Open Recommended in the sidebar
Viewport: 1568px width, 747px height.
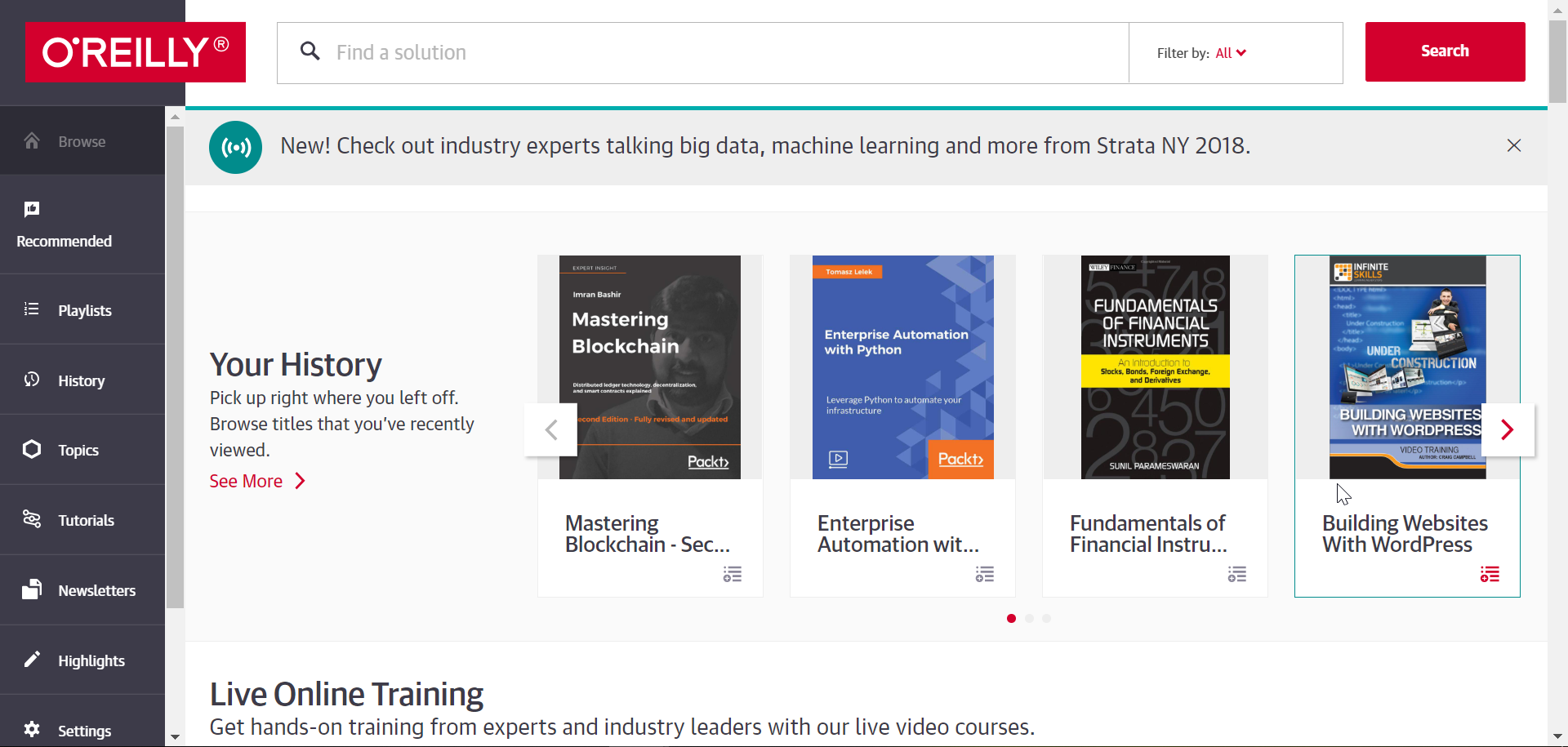(x=82, y=225)
